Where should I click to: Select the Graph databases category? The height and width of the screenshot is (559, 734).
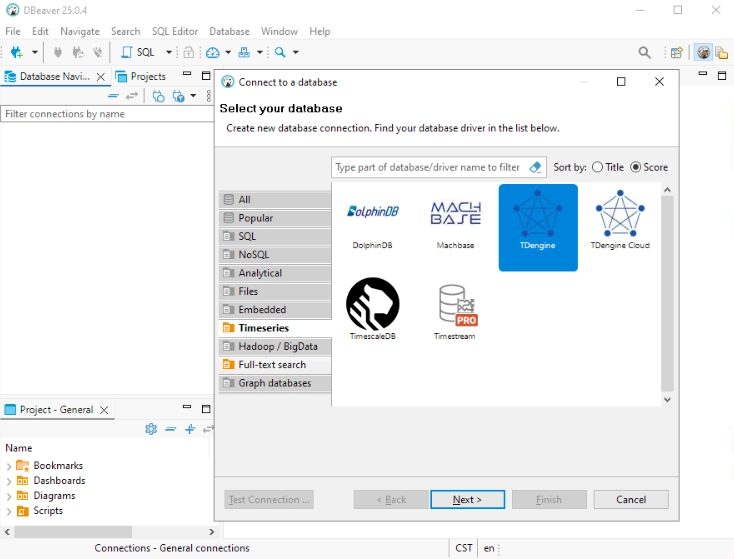pos(275,383)
